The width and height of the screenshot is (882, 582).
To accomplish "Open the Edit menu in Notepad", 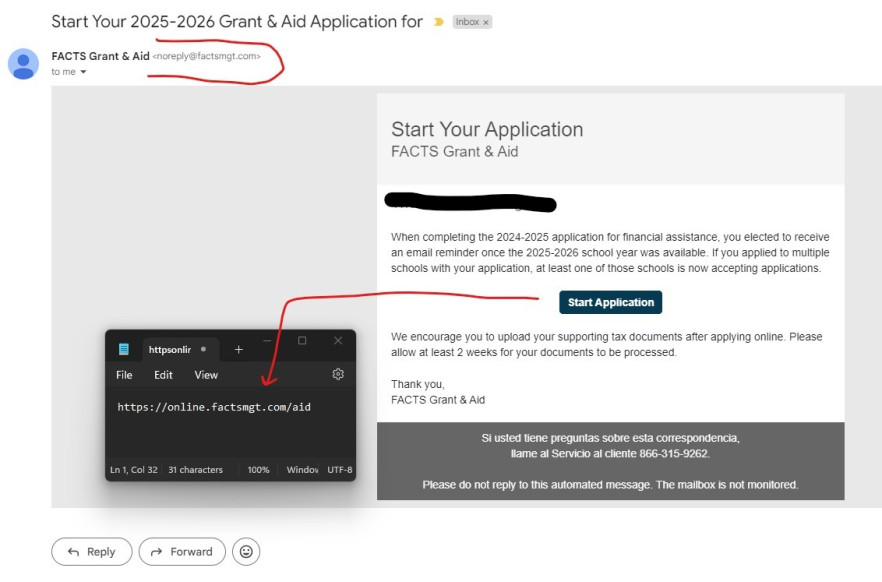I will [x=163, y=375].
